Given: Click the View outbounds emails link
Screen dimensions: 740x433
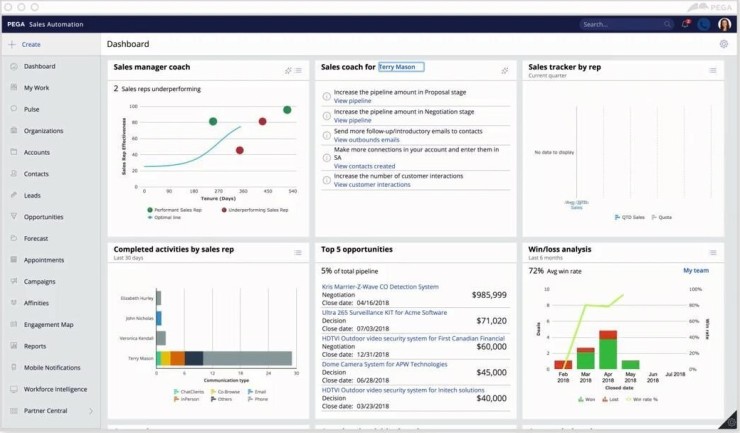Looking at the screenshot, I should (366, 140).
